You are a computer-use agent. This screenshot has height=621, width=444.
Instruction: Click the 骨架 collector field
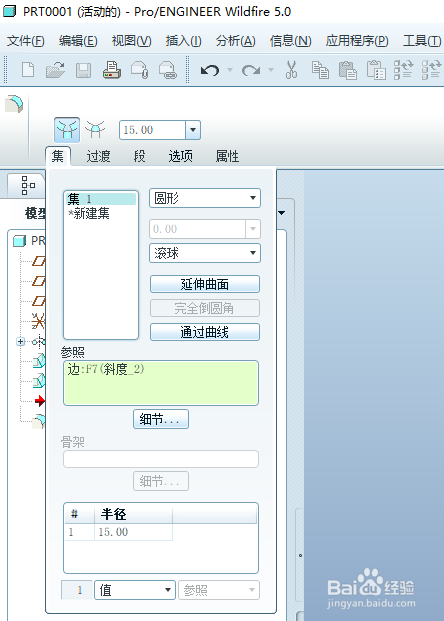161,459
